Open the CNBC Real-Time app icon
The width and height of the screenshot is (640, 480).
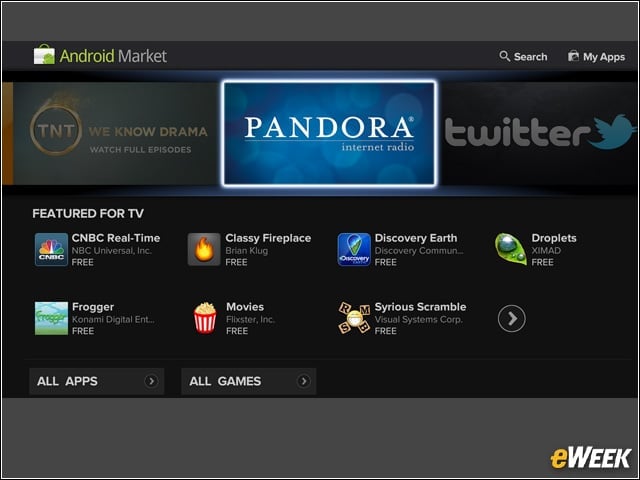[x=51, y=249]
